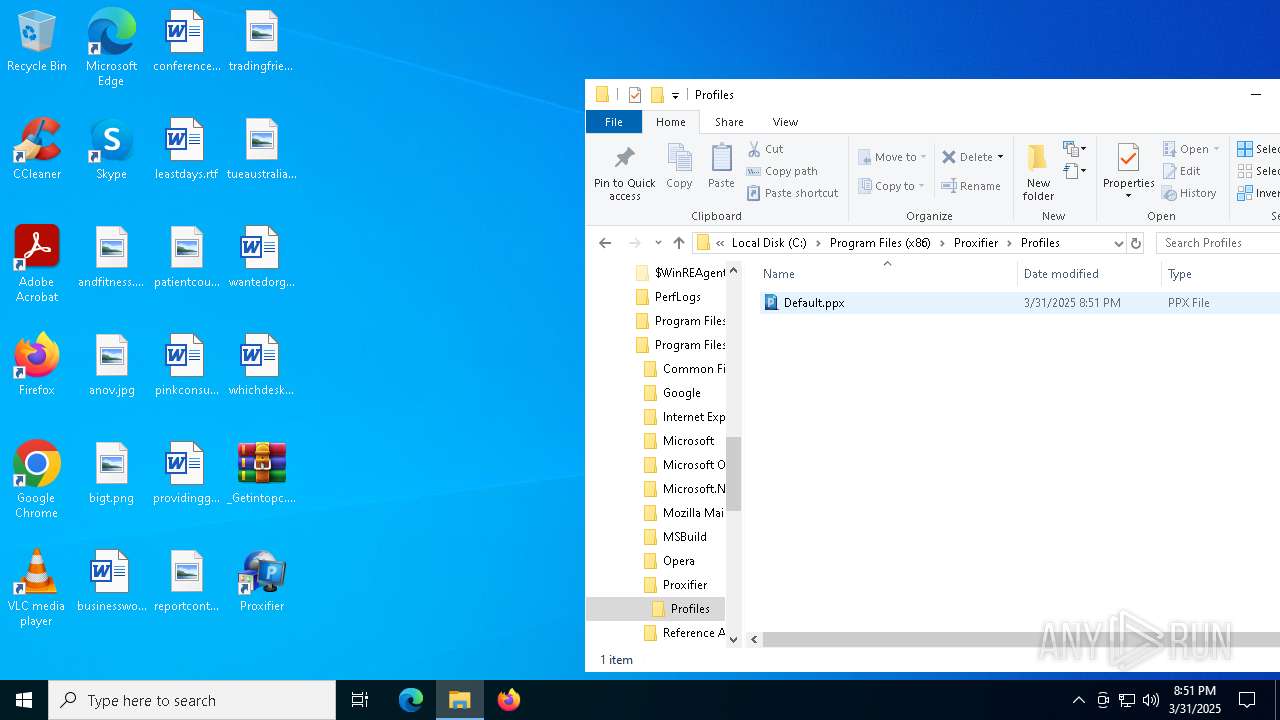Open the Adobe Acrobat desktop shortcut

tap(37, 264)
